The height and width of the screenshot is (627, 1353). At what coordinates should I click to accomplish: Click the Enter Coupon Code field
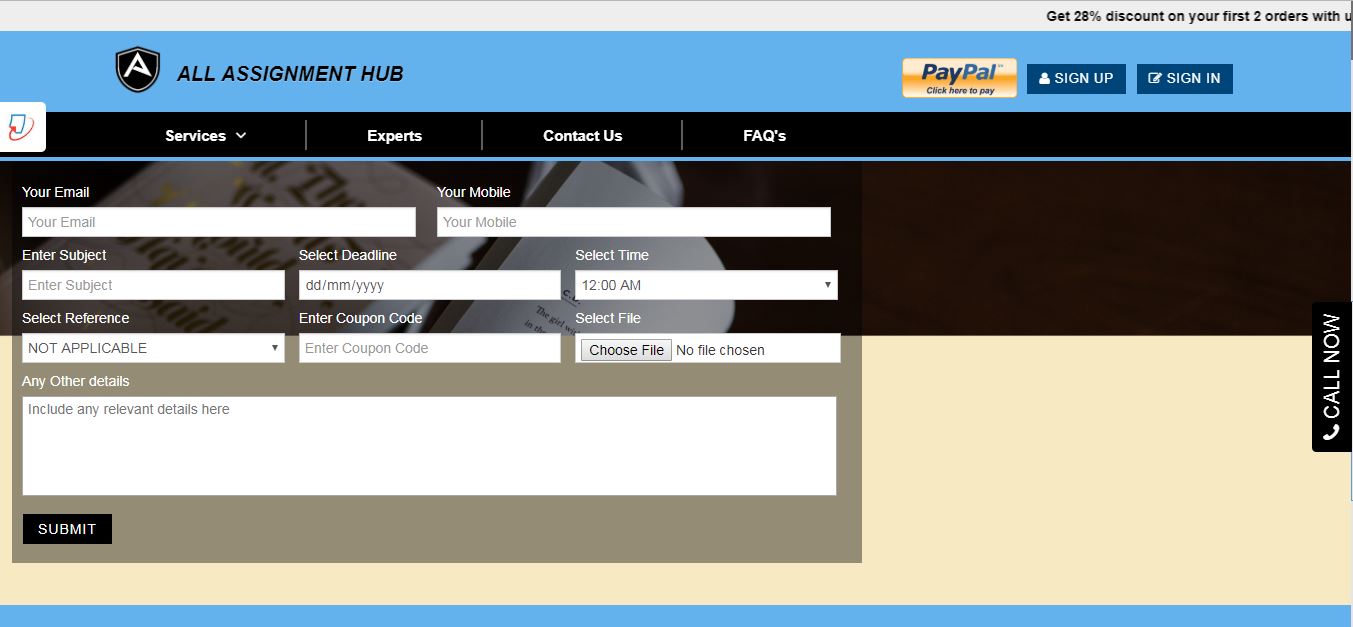[429, 348]
